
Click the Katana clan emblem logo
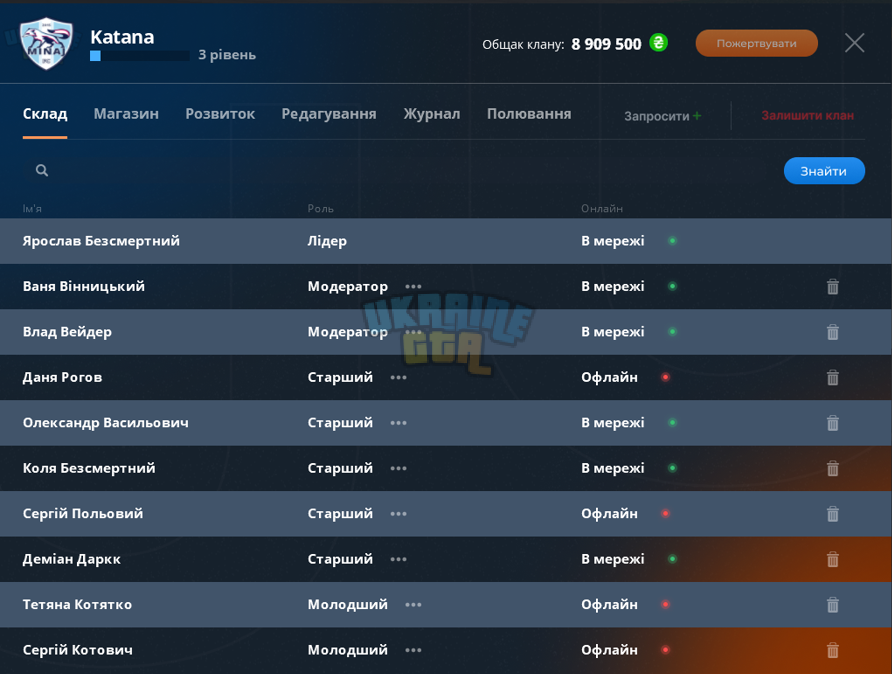(x=46, y=43)
